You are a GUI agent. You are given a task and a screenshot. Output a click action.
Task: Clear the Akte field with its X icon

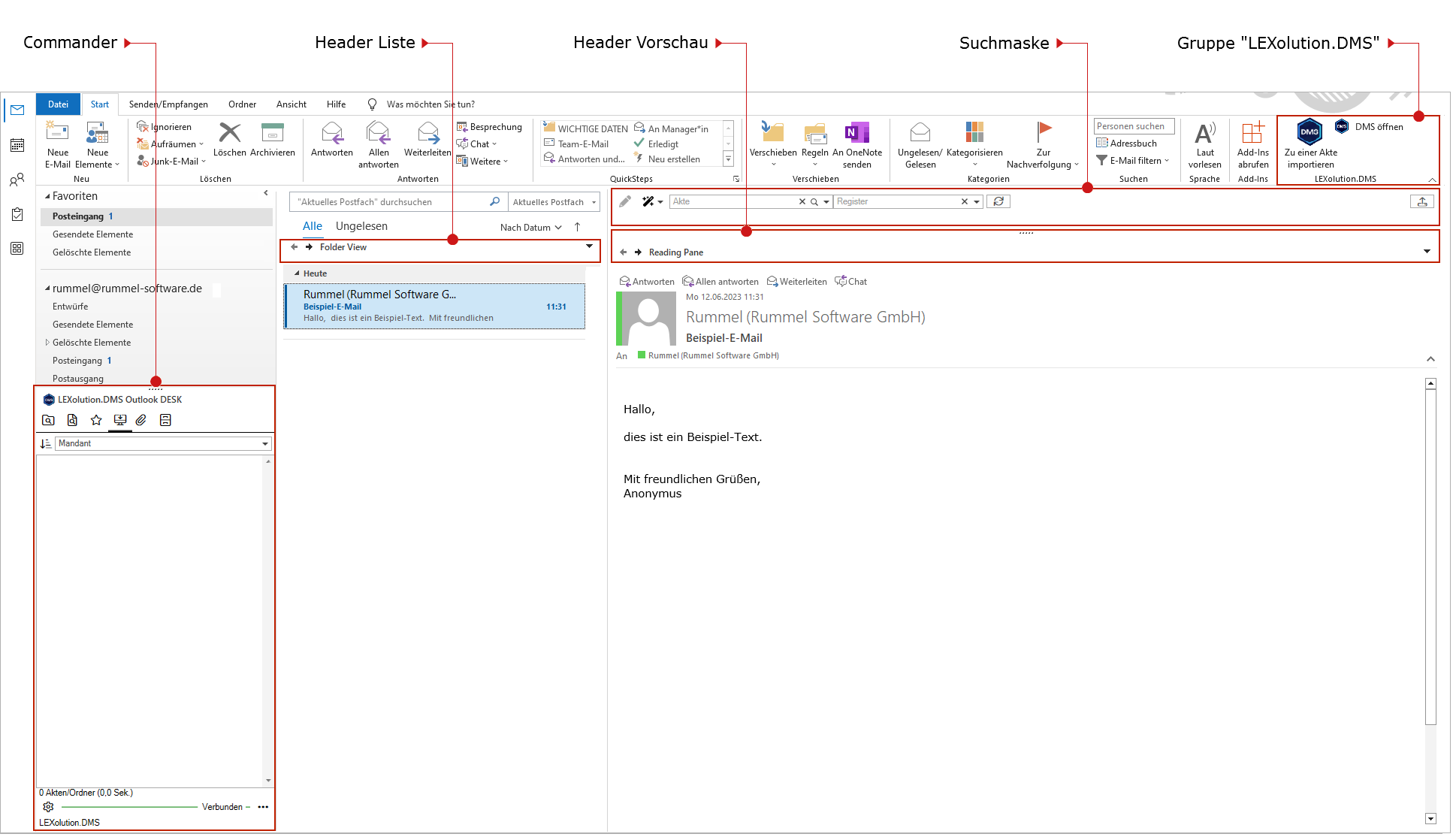point(802,201)
